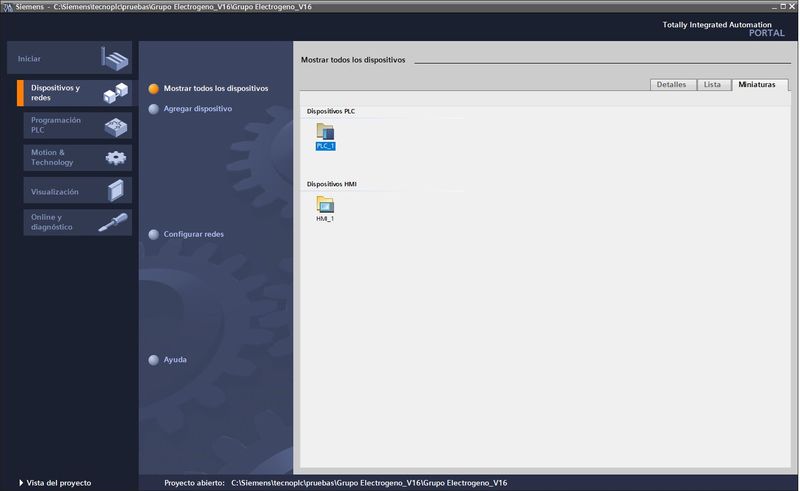Choose Agregar dispositivo action
This screenshot has height=491, width=800.
197,109
